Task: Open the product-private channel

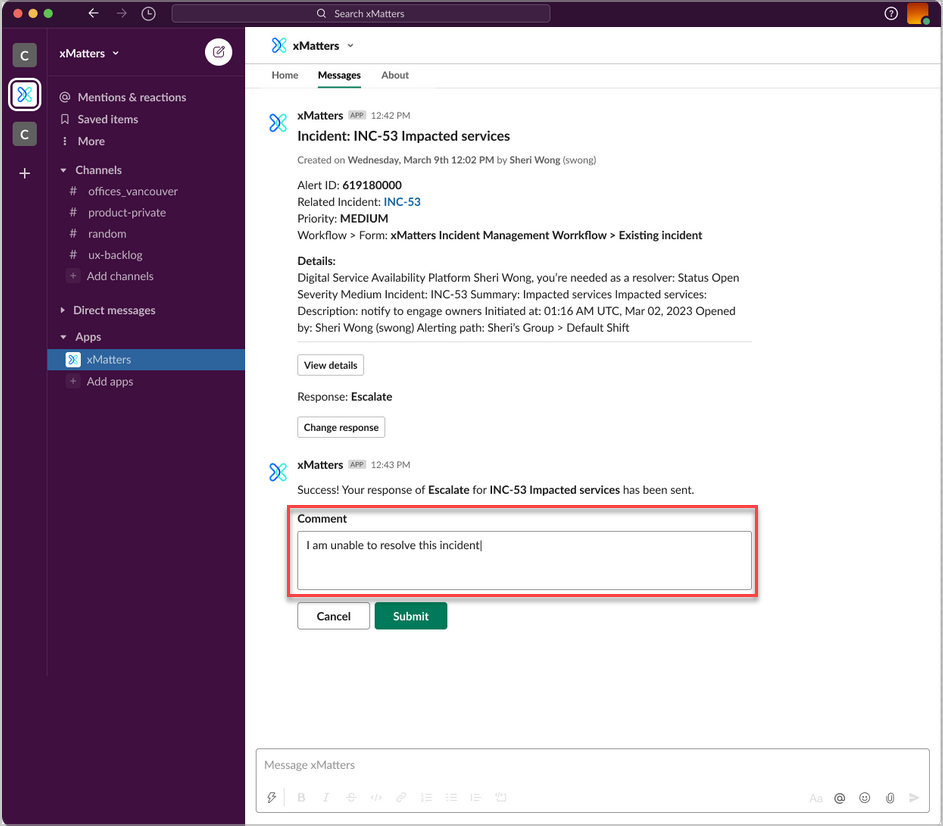Action: (126, 212)
